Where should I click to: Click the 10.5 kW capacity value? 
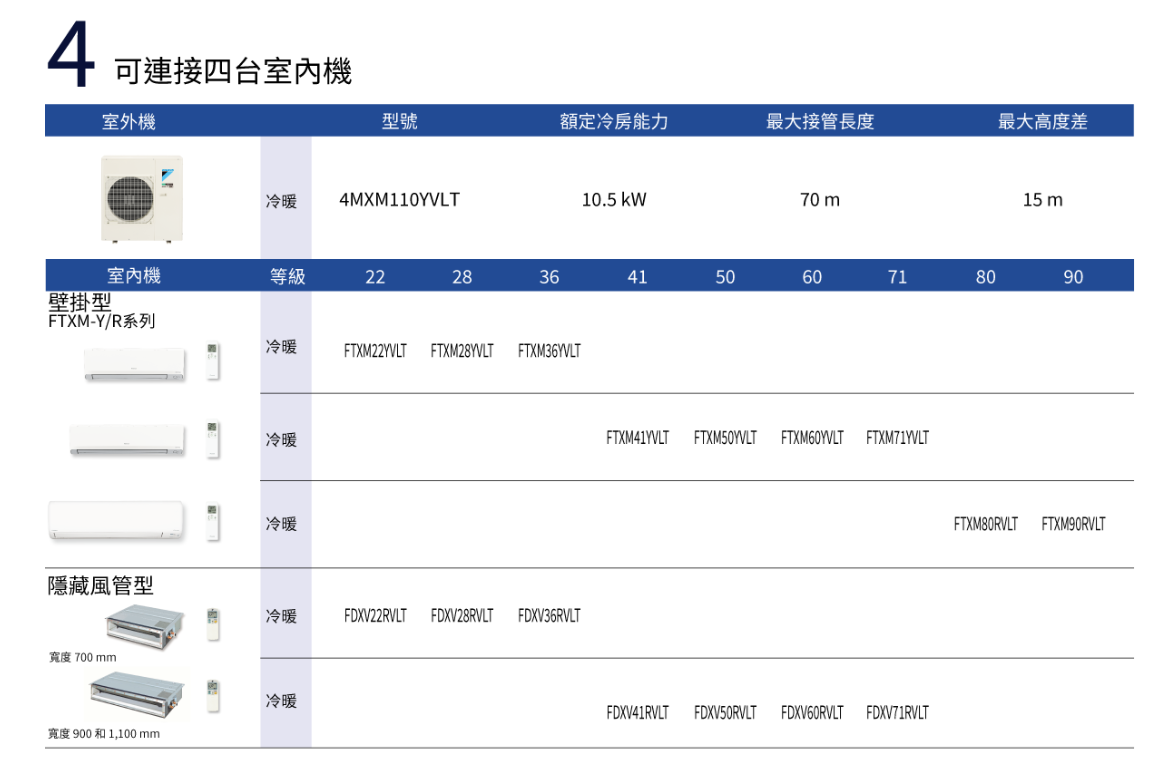pyautogui.click(x=614, y=200)
